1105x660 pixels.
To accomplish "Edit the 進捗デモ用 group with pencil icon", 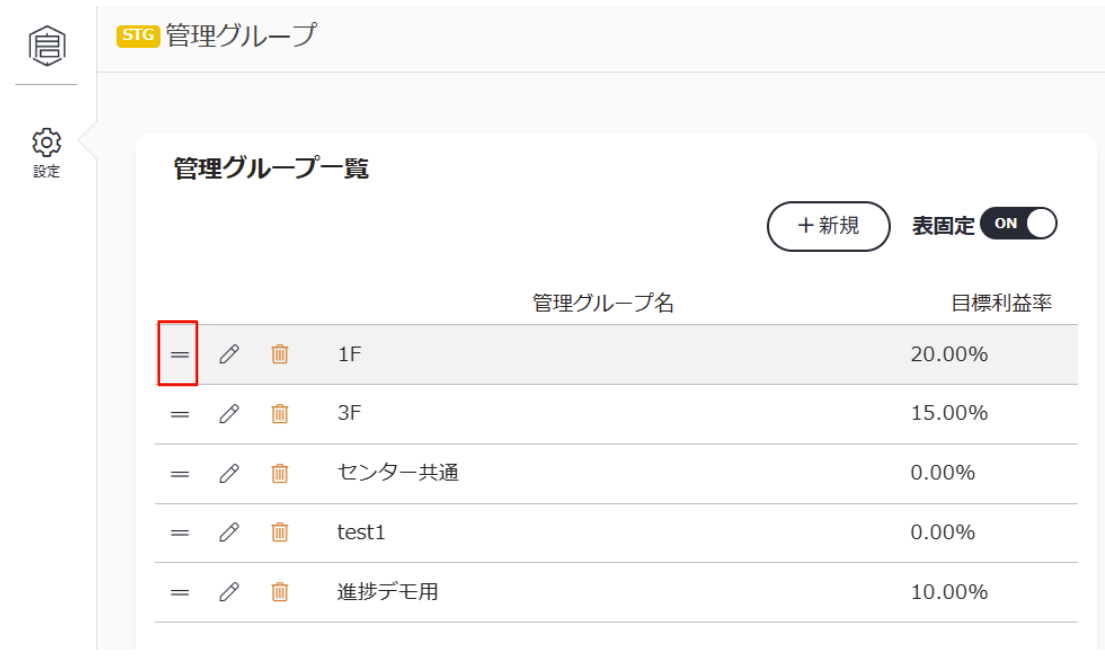I will point(229,592).
